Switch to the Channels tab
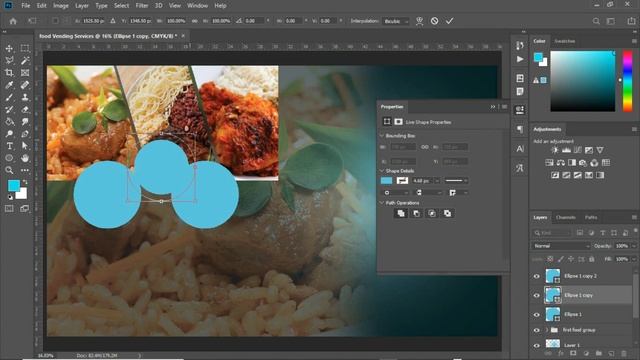The height and width of the screenshot is (360, 640). click(x=565, y=218)
